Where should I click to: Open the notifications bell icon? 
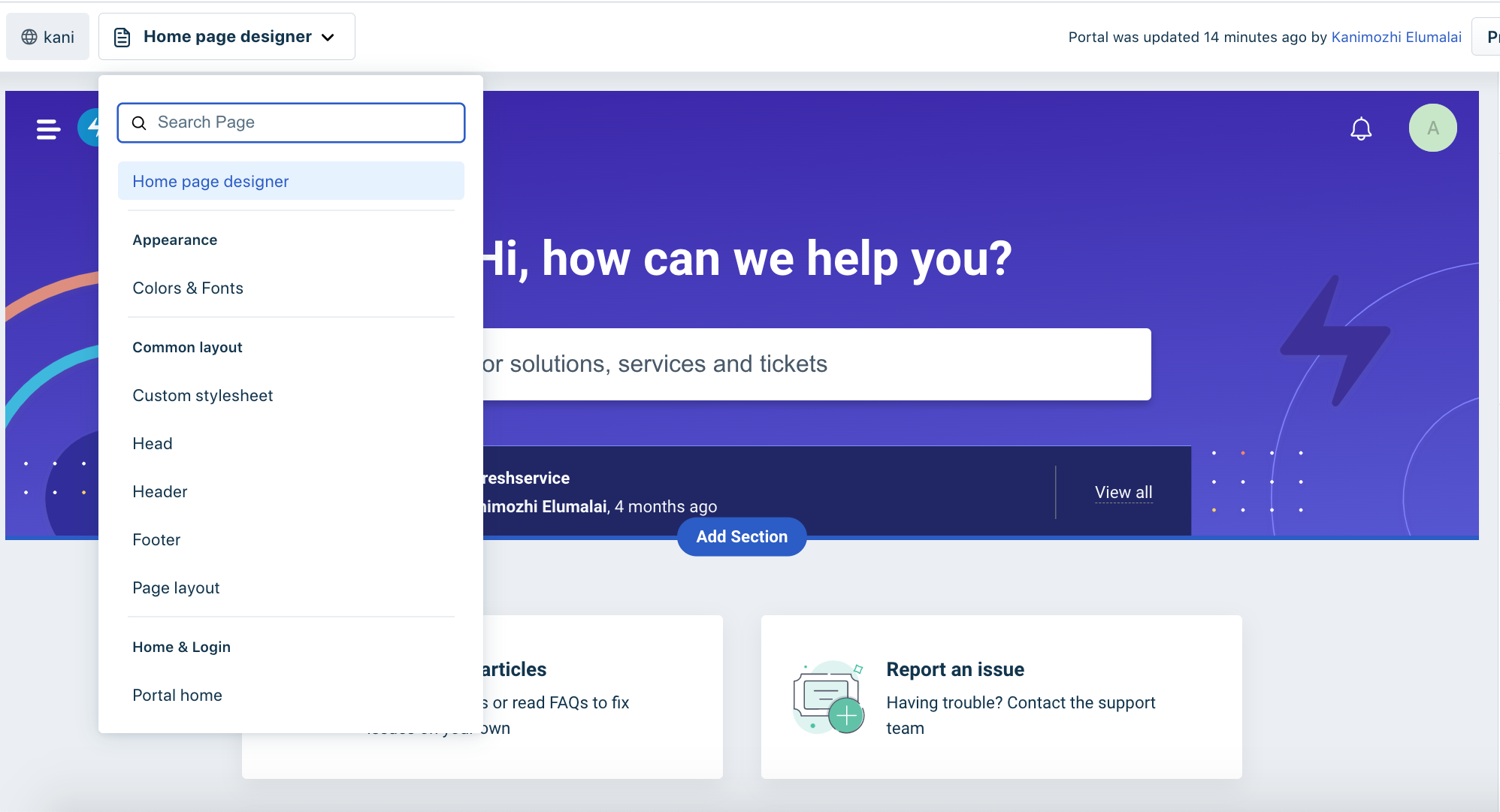(x=1360, y=128)
